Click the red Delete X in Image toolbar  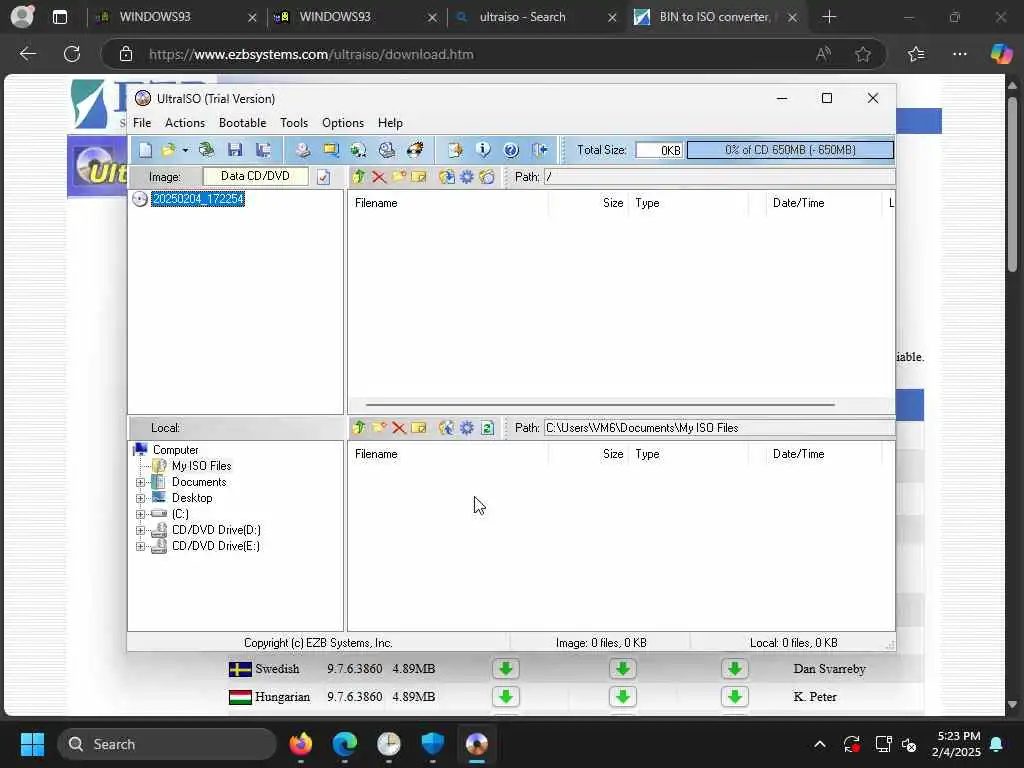tap(379, 177)
